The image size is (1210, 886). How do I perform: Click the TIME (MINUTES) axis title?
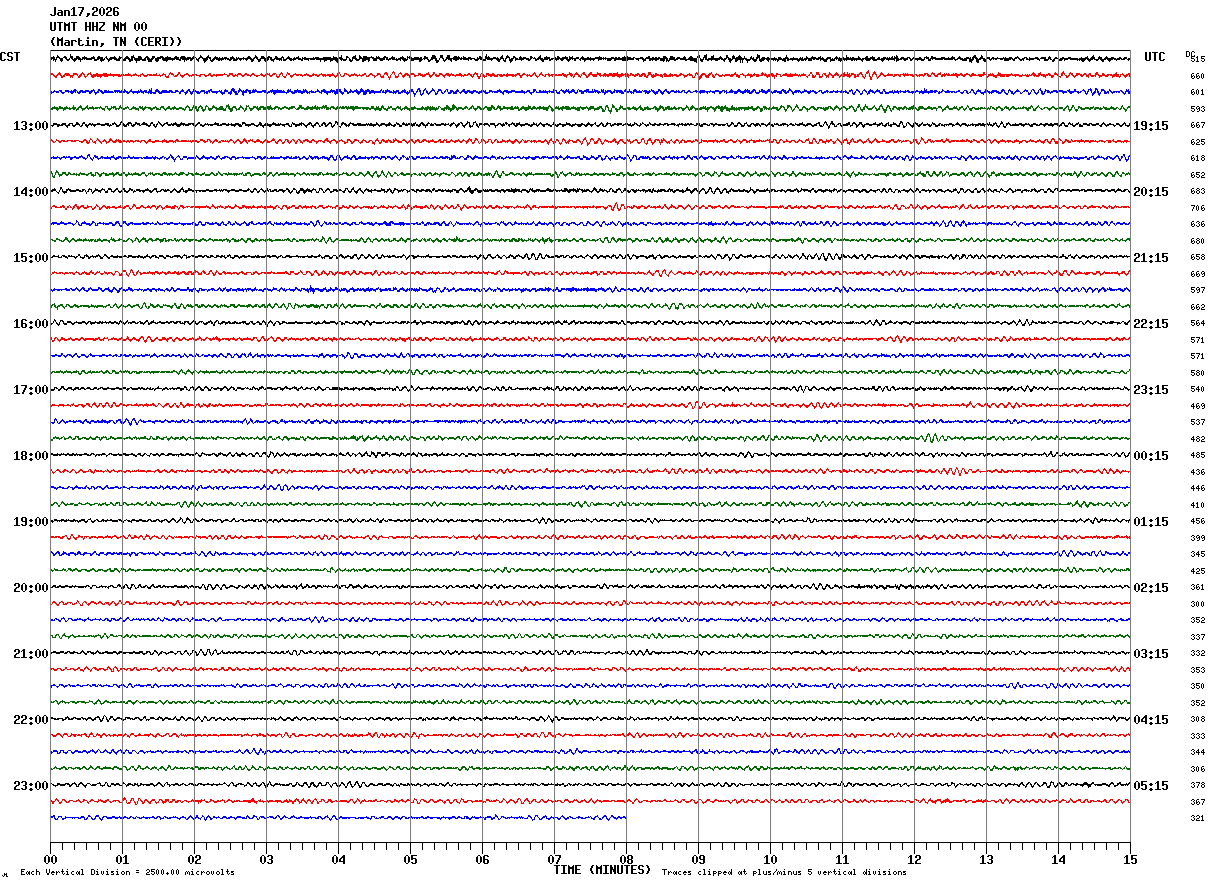pyautogui.click(x=602, y=870)
